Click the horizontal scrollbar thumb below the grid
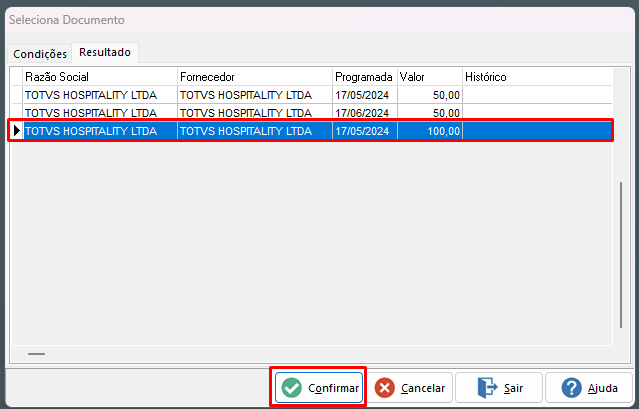 click(36, 354)
